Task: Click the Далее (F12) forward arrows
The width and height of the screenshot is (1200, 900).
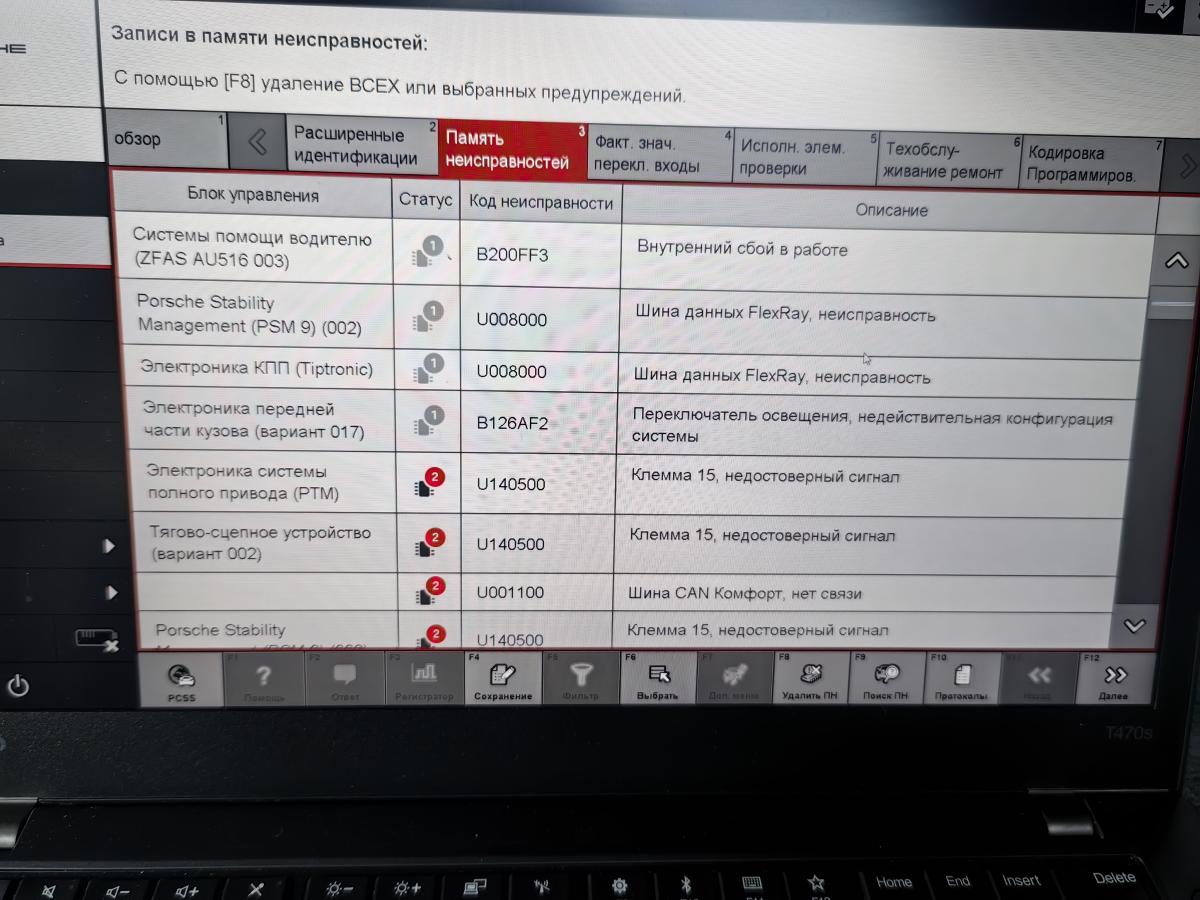Action: coord(1114,679)
